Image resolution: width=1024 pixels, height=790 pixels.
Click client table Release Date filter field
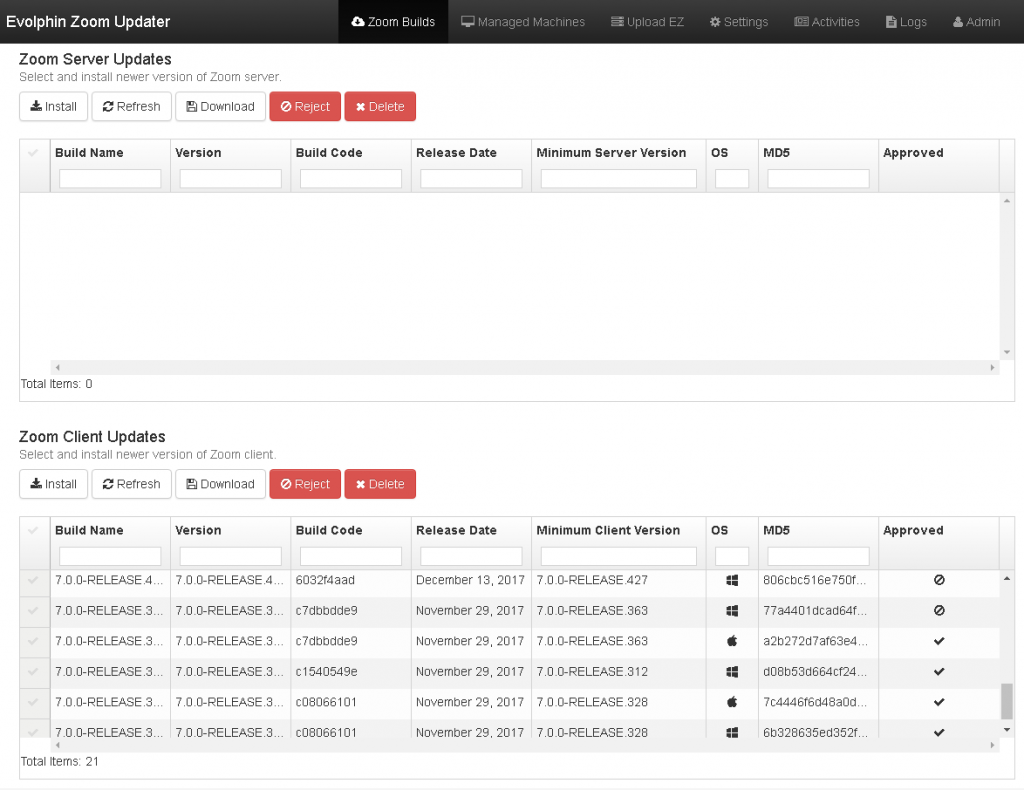point(471,556)
